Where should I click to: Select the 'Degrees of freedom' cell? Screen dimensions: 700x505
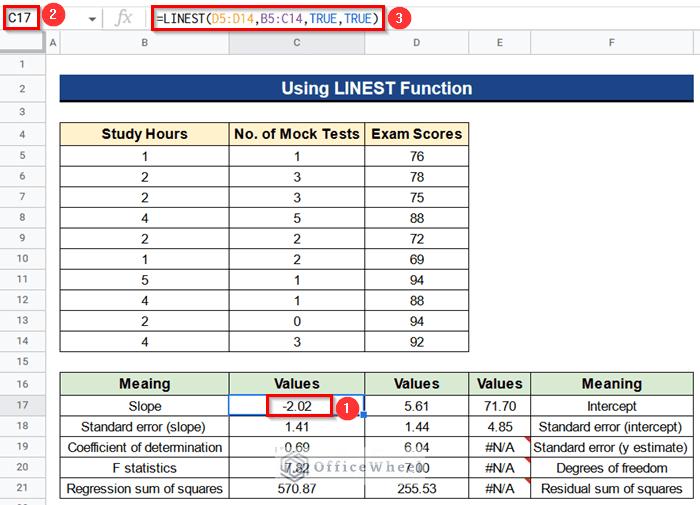point(612,467)
